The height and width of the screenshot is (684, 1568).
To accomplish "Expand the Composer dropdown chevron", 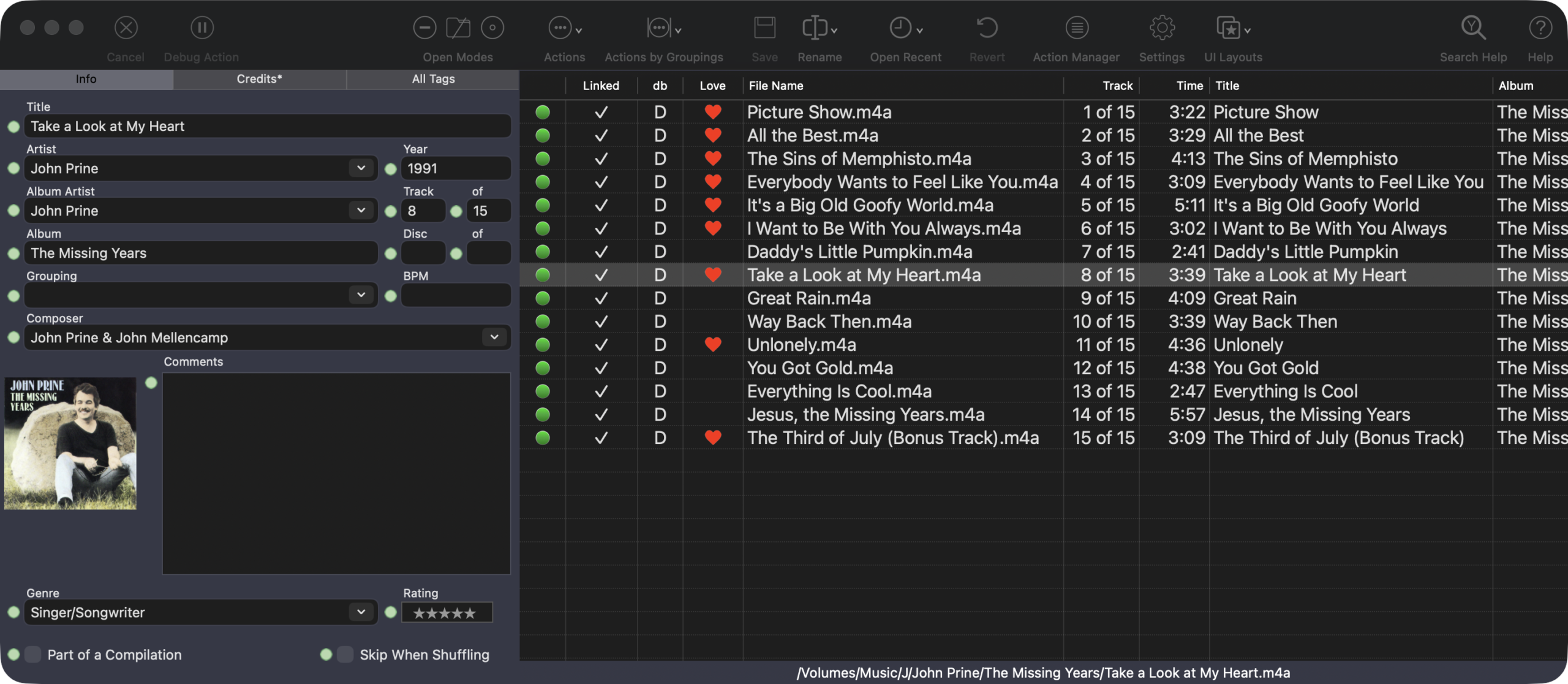I will point(494,337).
